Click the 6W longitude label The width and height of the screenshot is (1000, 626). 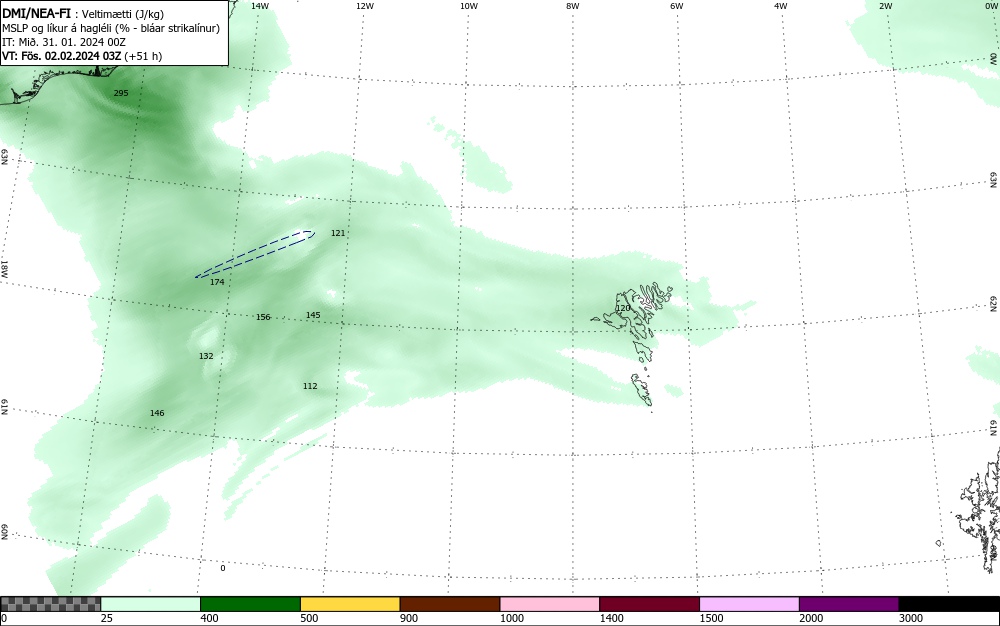click(x=677, y=6)
